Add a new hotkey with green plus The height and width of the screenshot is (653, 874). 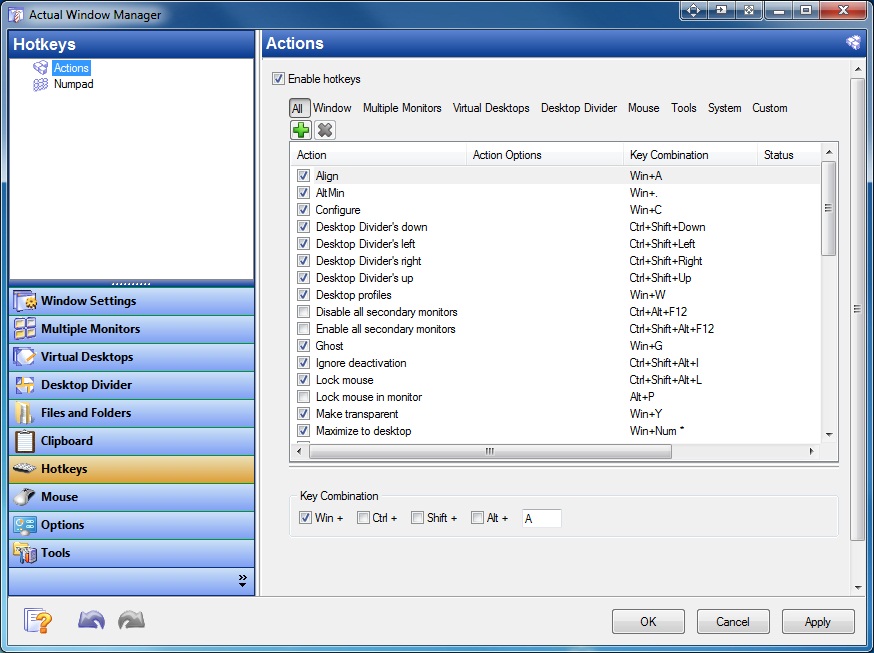(301, 130)
